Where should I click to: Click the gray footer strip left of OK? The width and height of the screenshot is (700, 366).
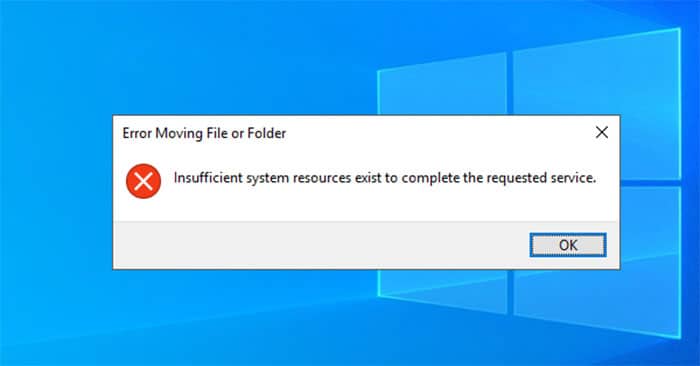point(321,245)
